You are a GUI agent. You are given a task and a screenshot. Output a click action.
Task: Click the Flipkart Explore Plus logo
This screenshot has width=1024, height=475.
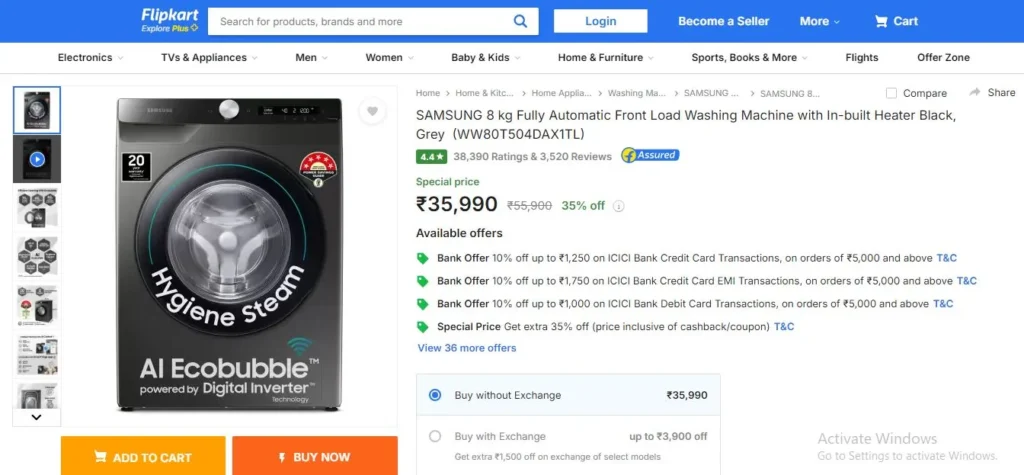coord(170,21)
